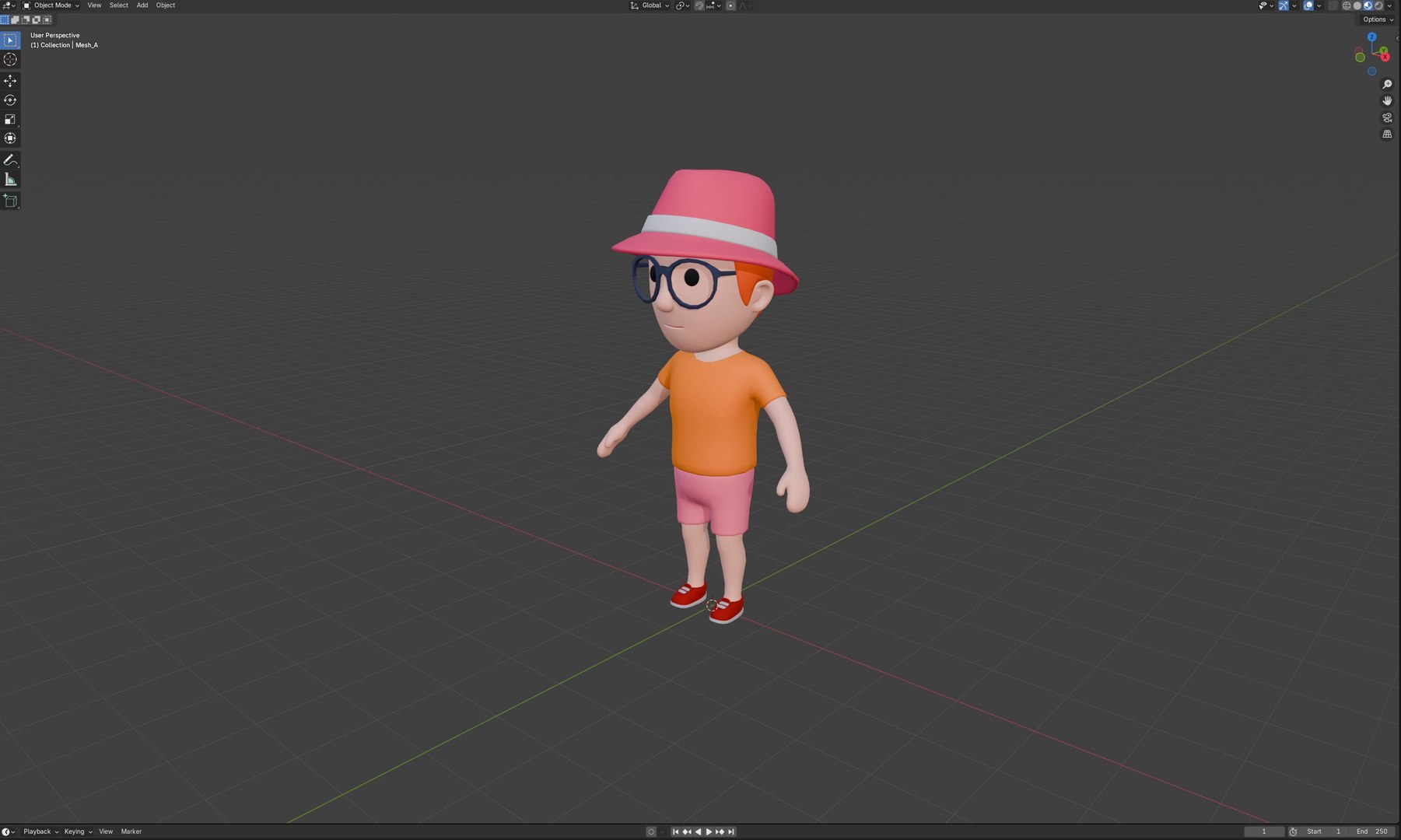1401x840 pixels.
Task: Expand the Options dropdown
Action: (1378, 19)
